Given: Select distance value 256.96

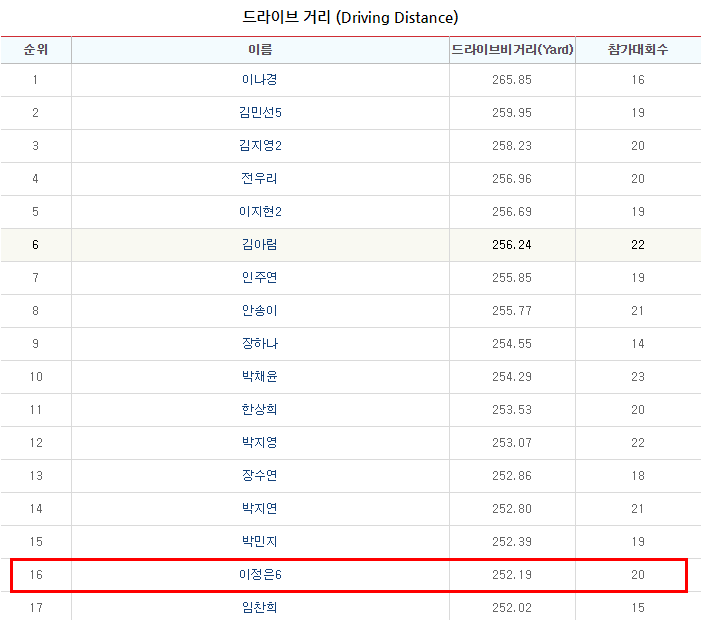Looking at the screenshot, I should pos(512,179).
